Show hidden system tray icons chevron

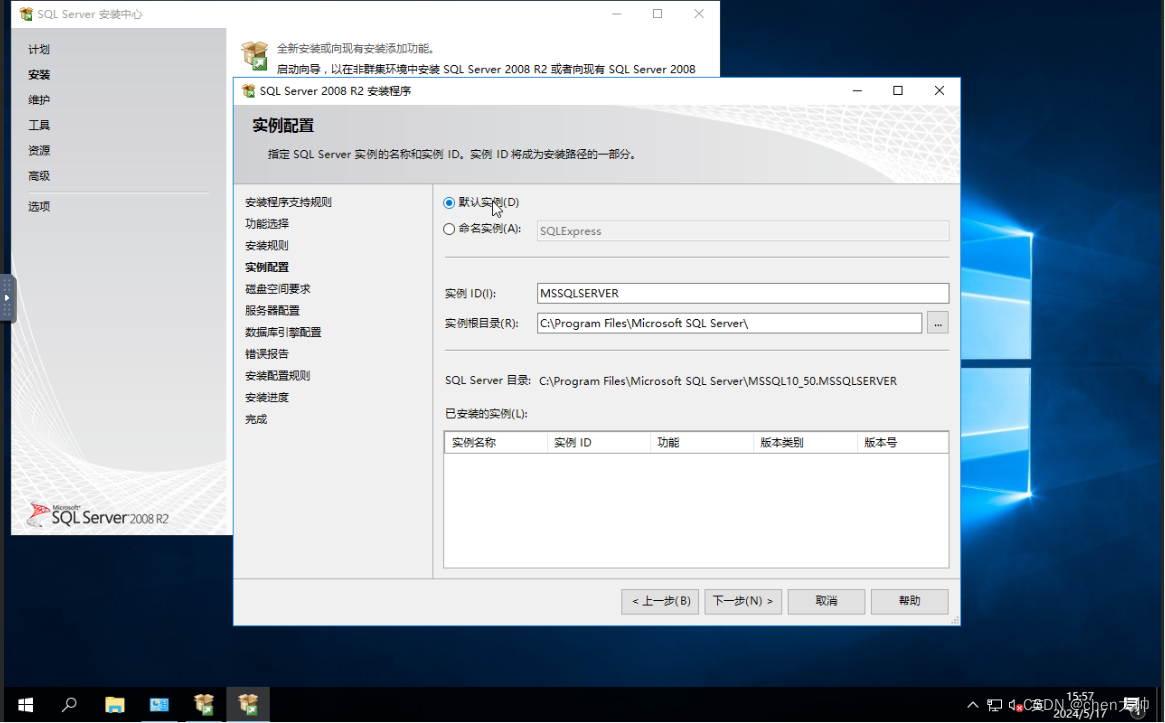coord(973,705)
